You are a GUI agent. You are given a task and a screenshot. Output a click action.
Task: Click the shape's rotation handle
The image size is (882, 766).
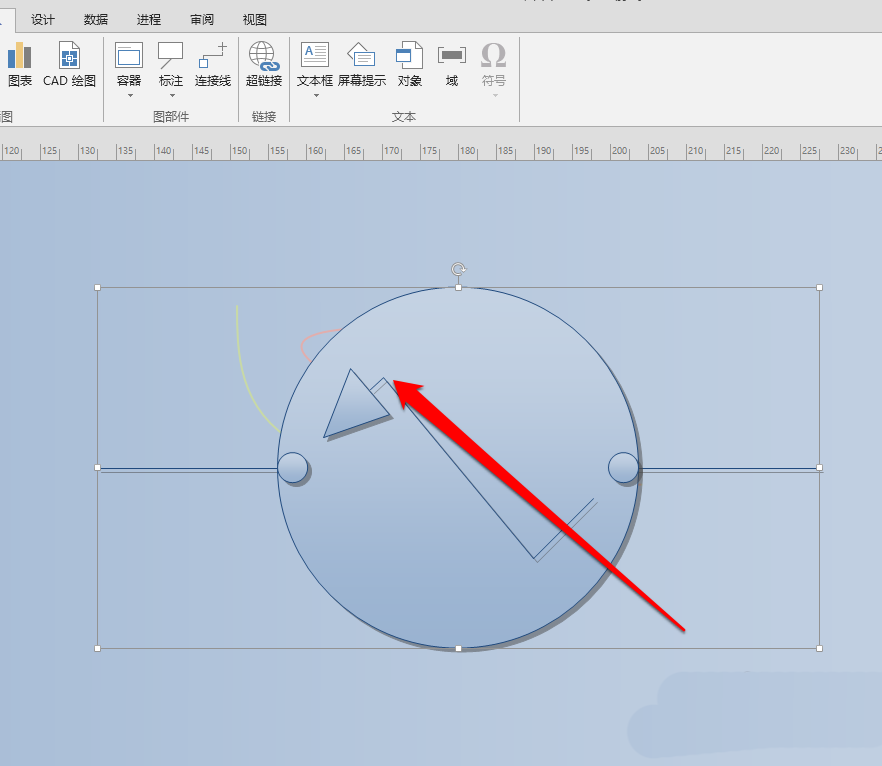(458, 269)
